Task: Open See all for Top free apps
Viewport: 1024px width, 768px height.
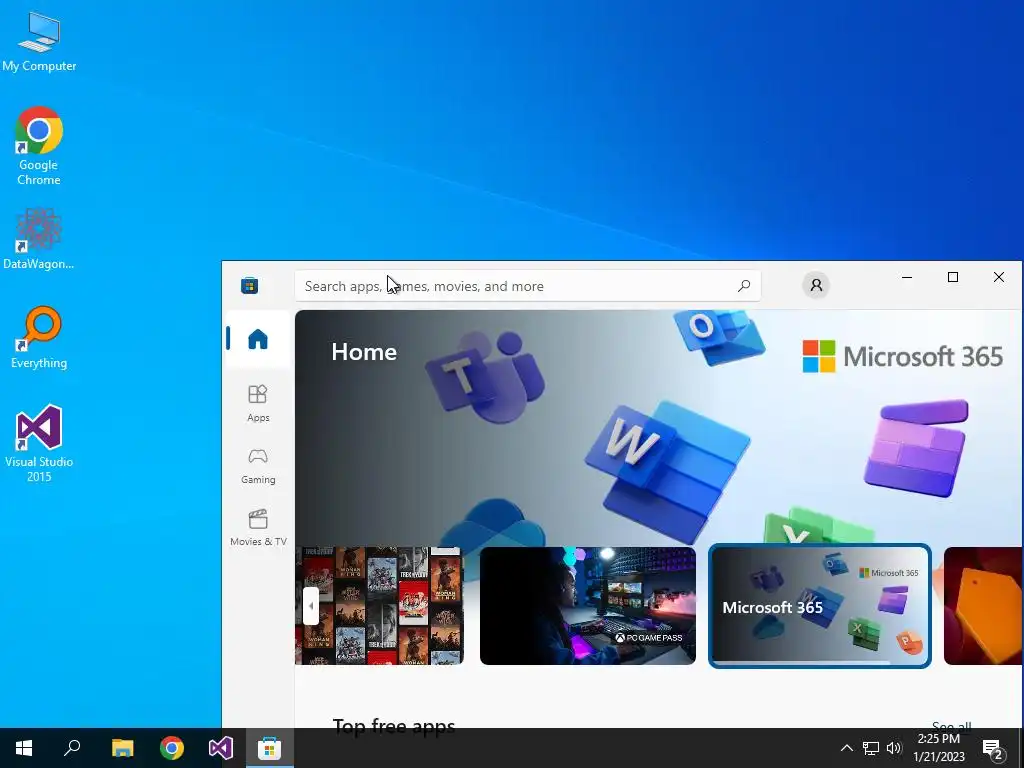Action: tap(951, 726)
